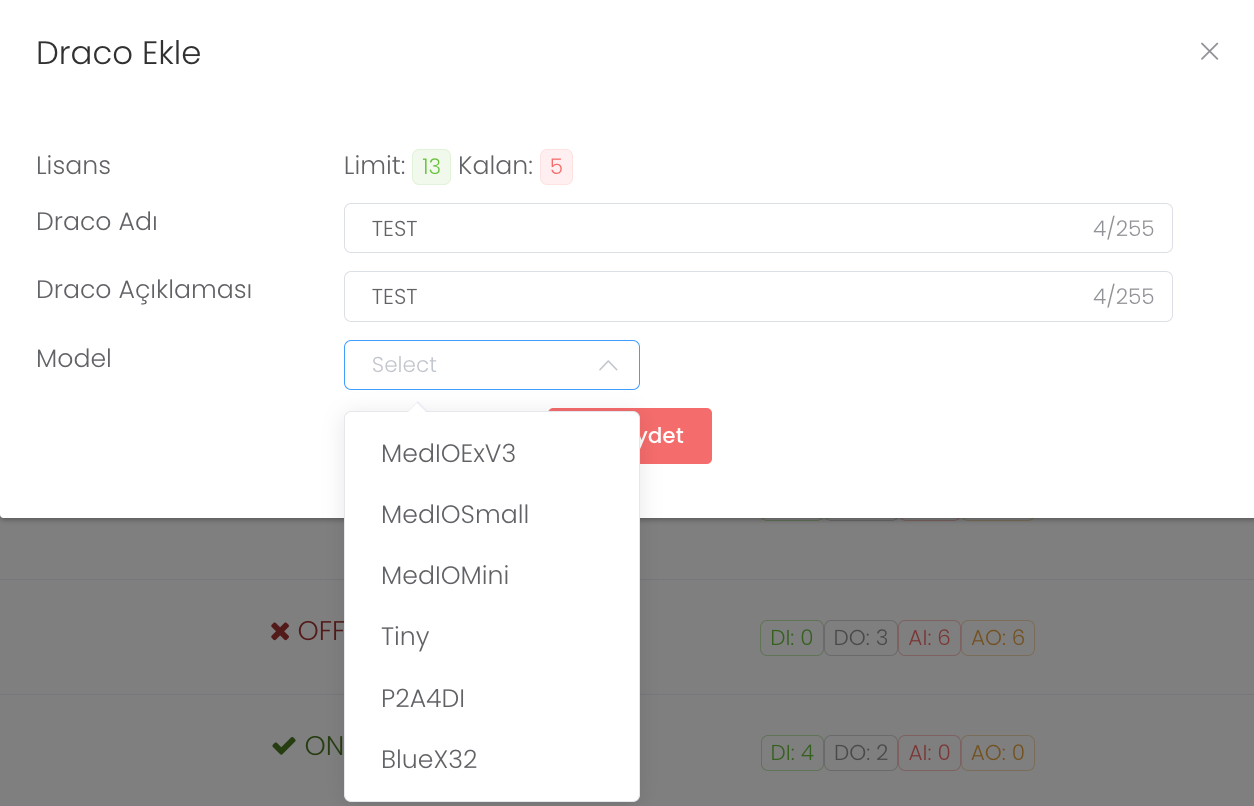Click the red OFF cross icon

point(280,632)
